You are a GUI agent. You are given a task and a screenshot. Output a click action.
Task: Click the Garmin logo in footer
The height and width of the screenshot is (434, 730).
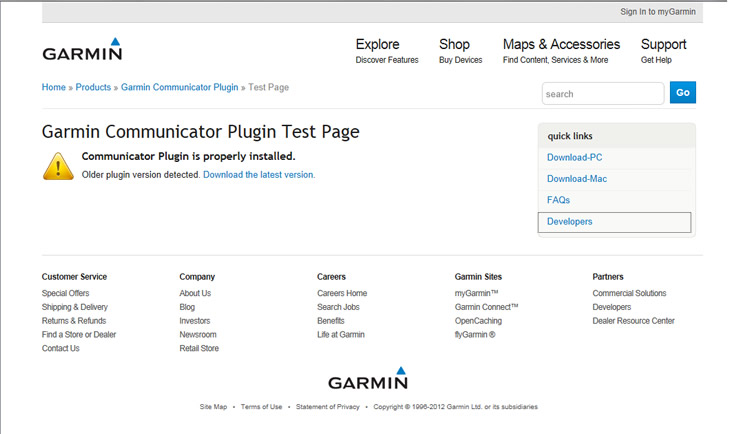[368, 378]
